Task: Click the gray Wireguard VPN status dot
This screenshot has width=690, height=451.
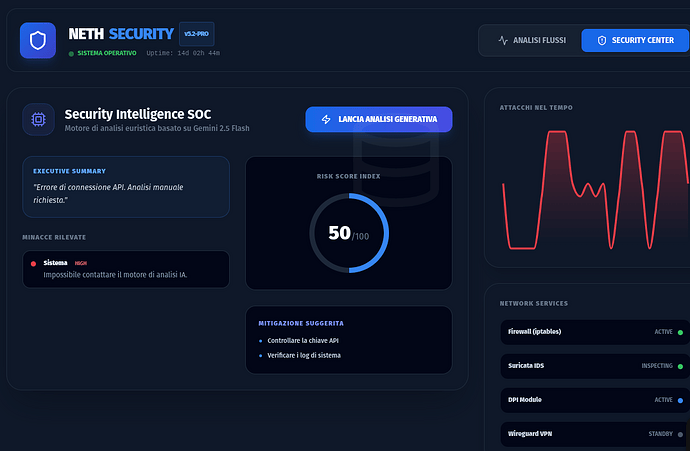Action: click(680, 435)
